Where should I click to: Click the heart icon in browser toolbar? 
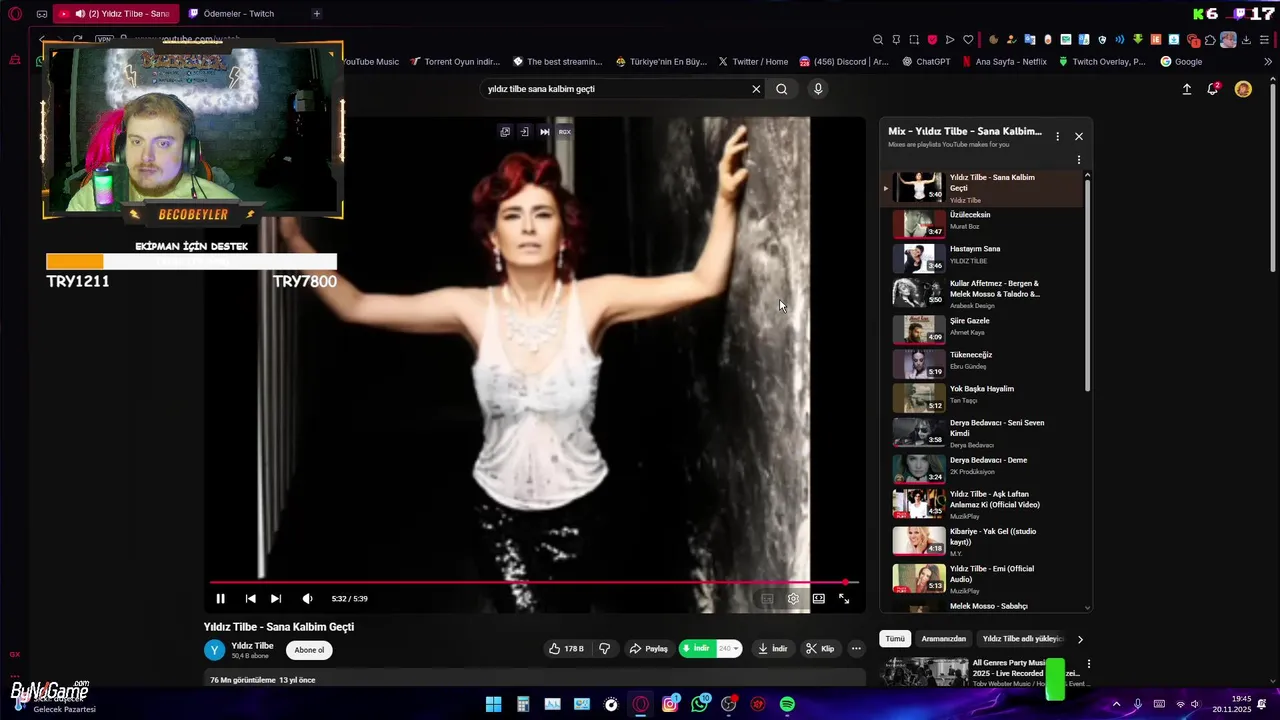coord(968,40)
